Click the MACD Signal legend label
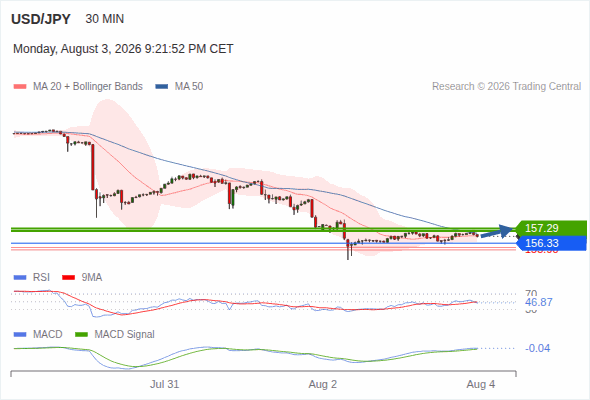This screenshot has height=400, width=590. [x=125, y=334]
